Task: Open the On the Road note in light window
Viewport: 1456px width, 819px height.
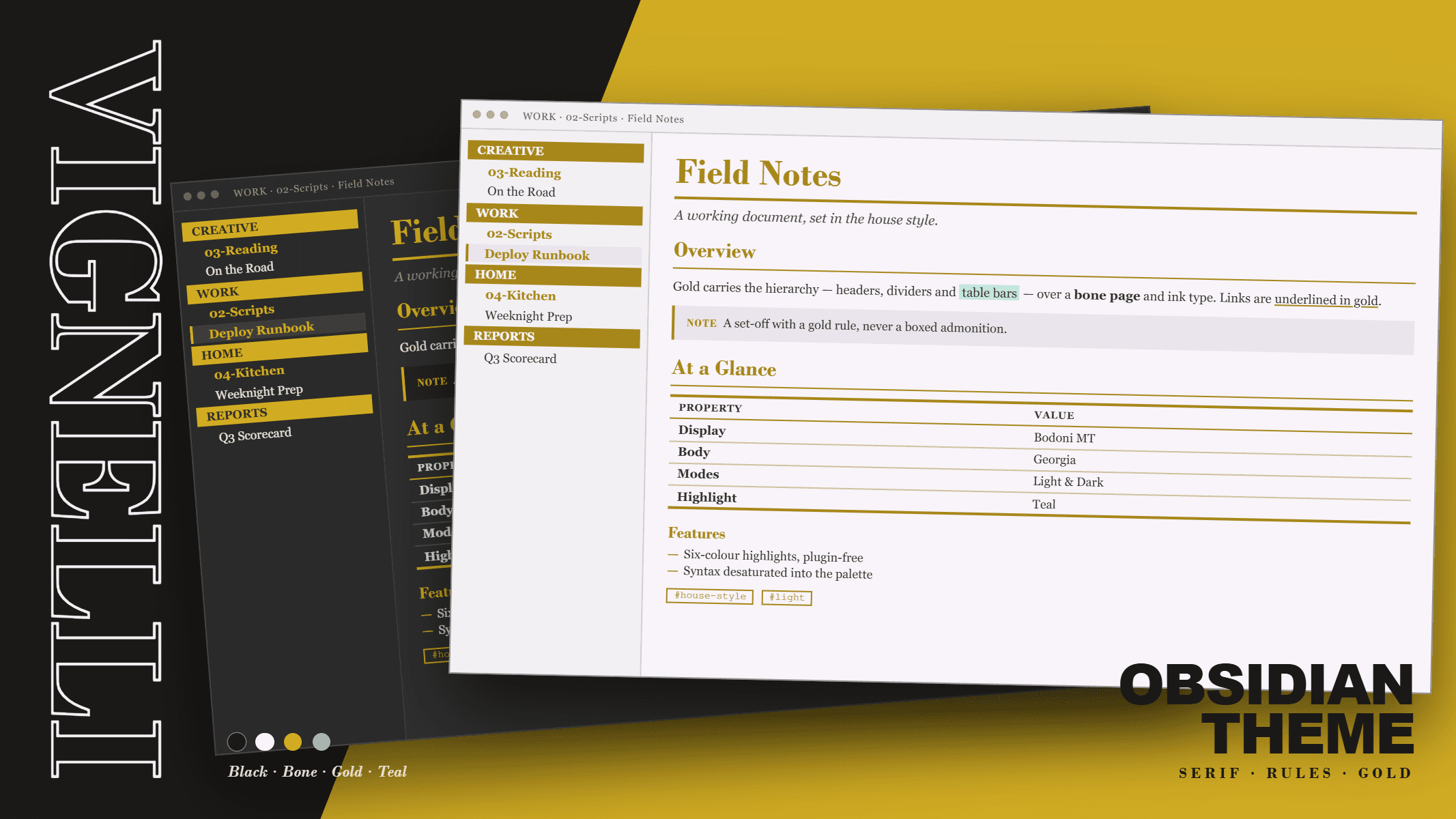Action: [x=521, y=192]
